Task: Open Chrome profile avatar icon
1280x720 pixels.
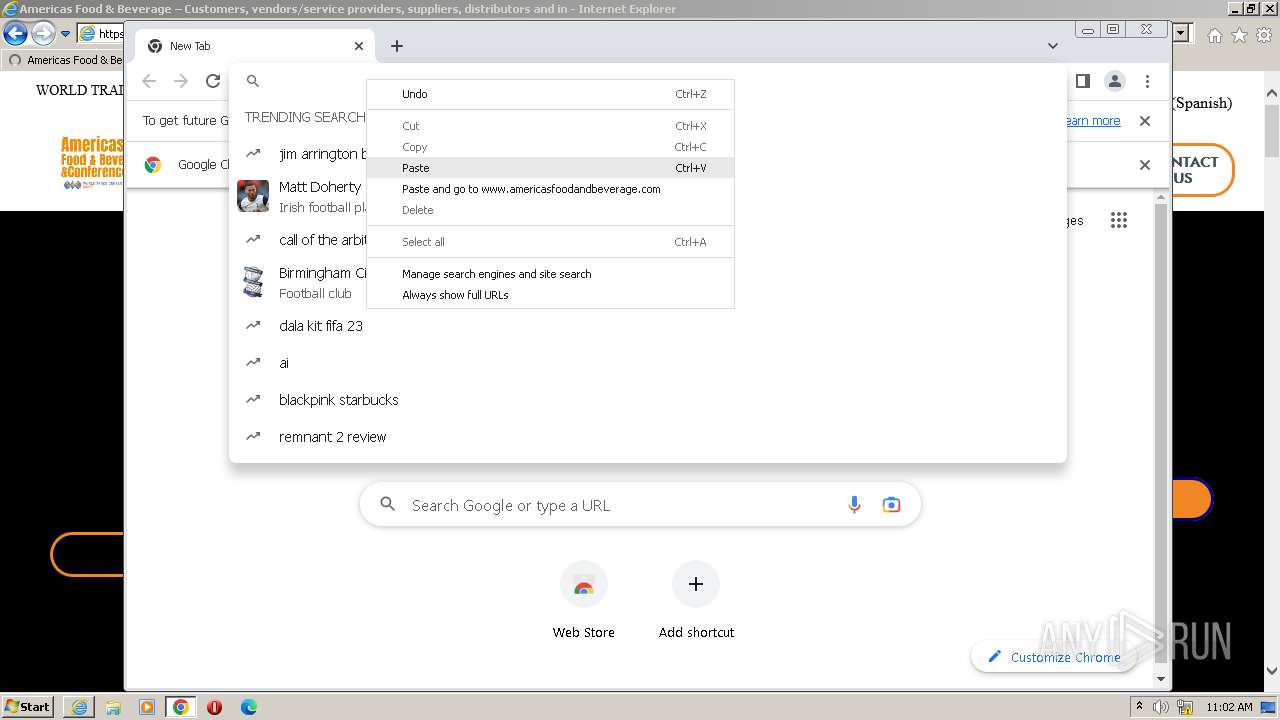Action: (1114, 81)
